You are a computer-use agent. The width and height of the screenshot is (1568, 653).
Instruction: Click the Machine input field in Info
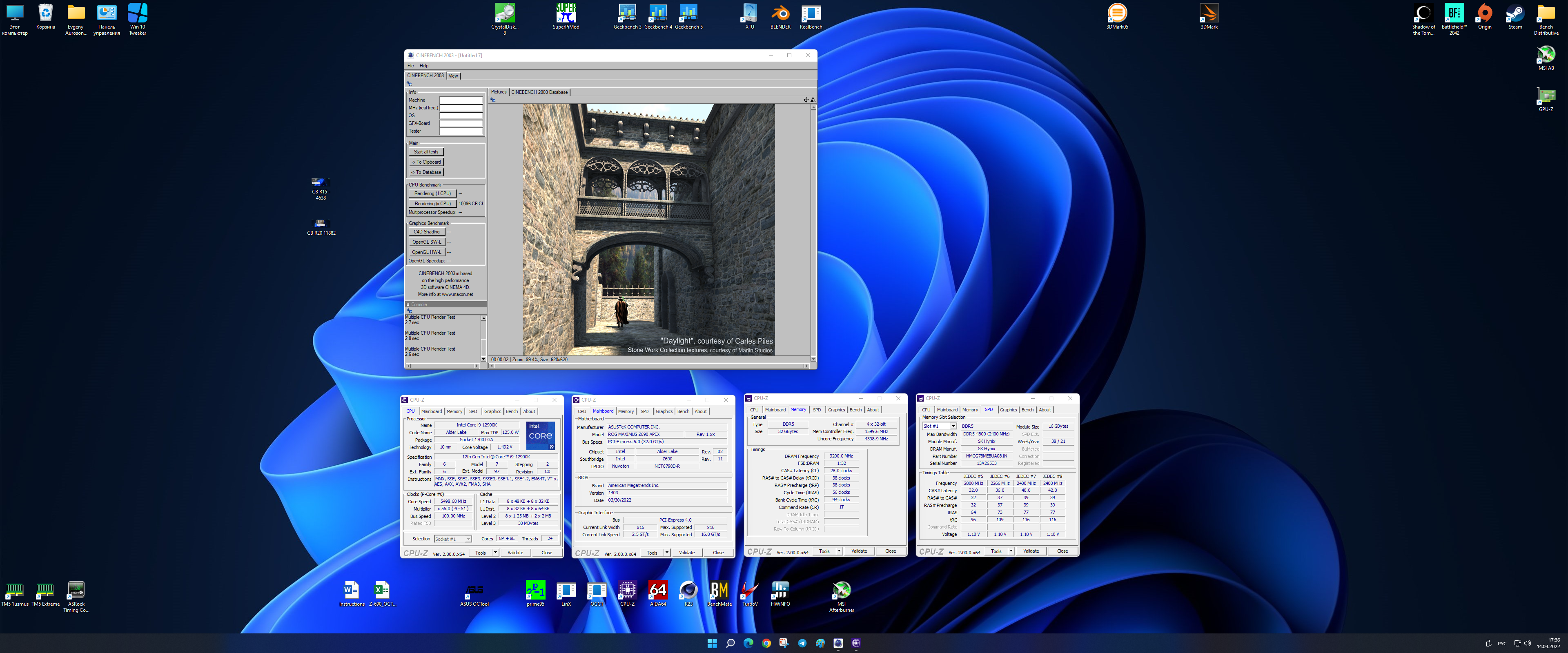461,100
